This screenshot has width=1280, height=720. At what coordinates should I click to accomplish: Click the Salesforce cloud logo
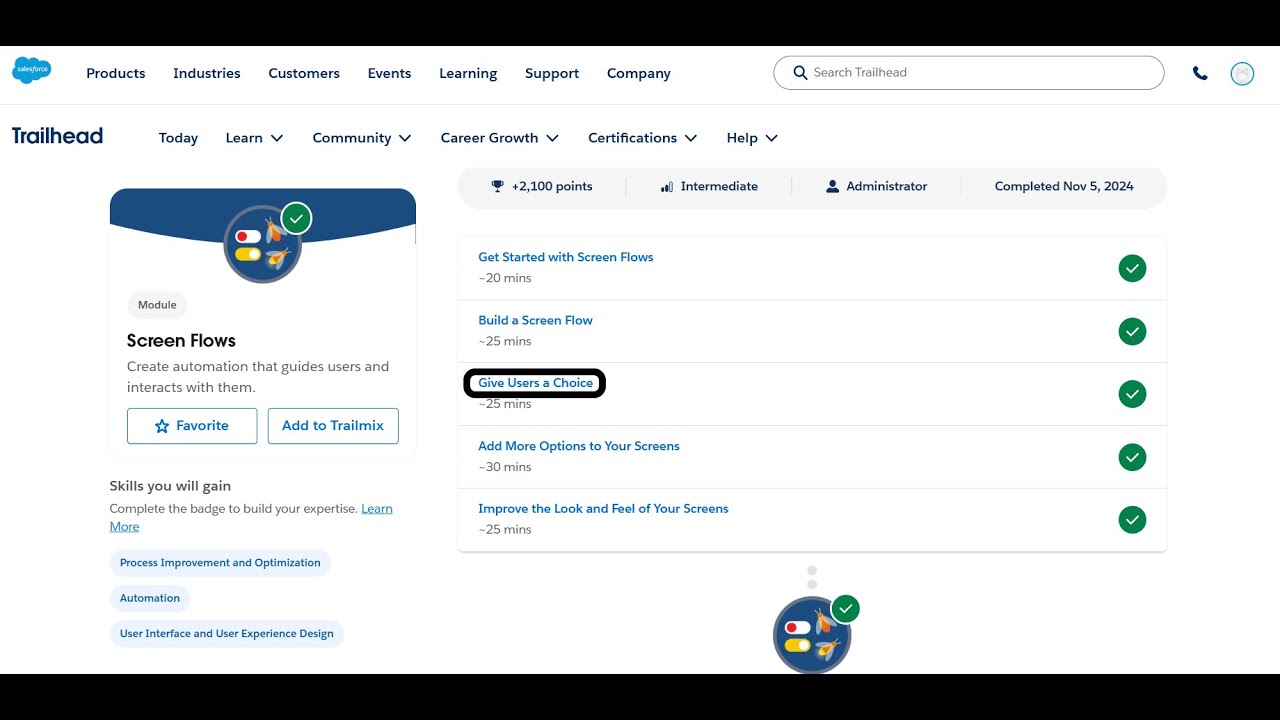[x=32, y=71]
